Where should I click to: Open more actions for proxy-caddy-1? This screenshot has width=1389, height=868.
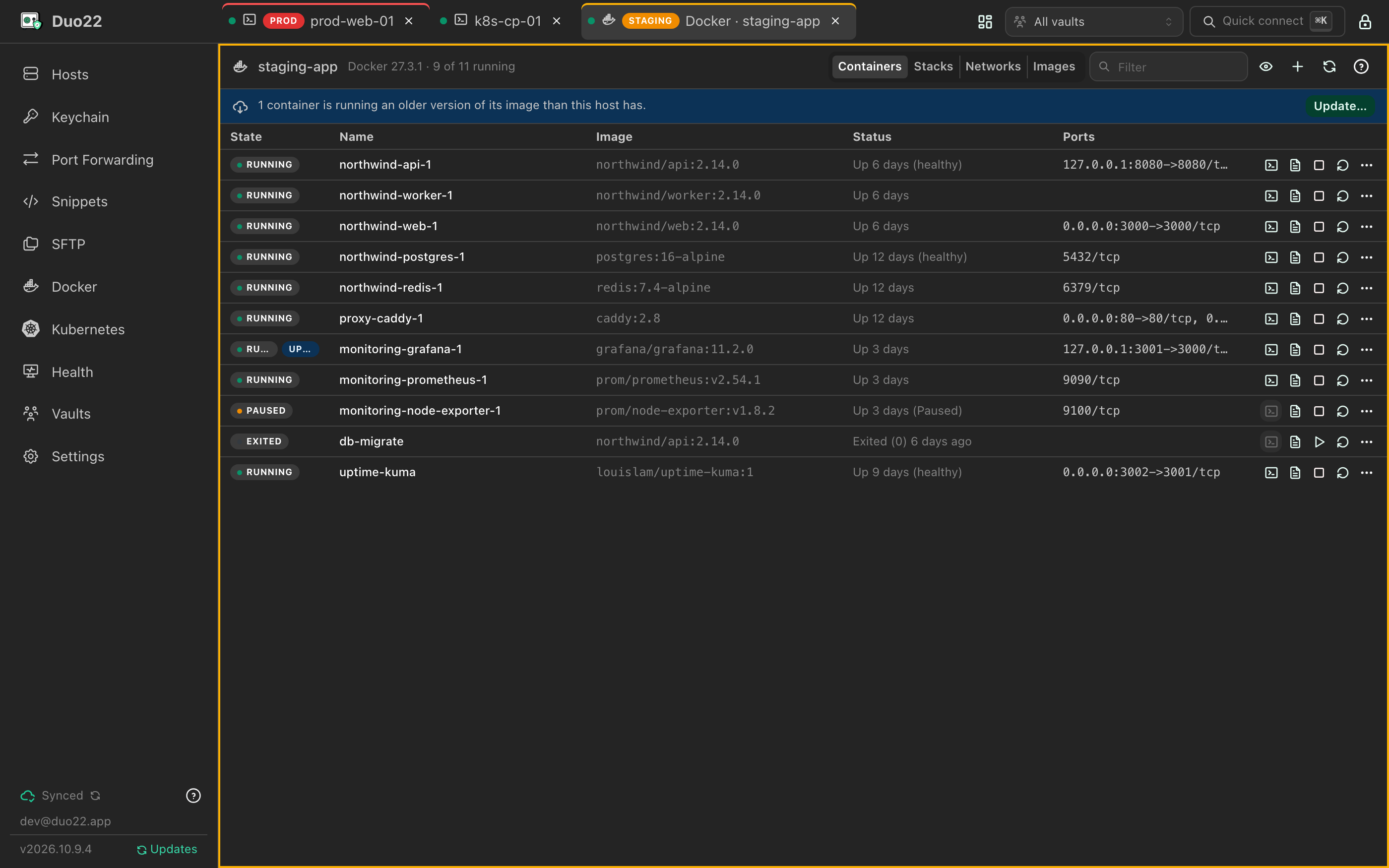click(1367, 319)
